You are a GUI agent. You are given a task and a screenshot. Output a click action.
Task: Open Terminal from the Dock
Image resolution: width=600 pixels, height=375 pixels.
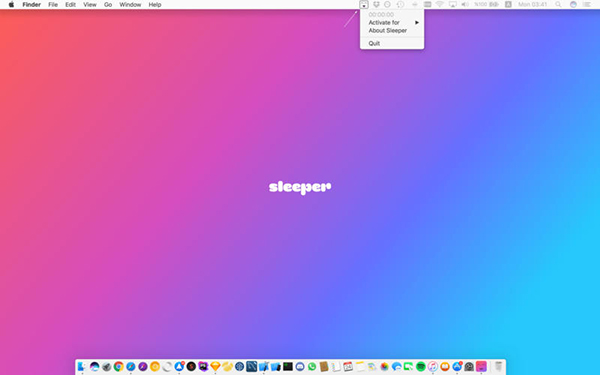click(288, 367)
